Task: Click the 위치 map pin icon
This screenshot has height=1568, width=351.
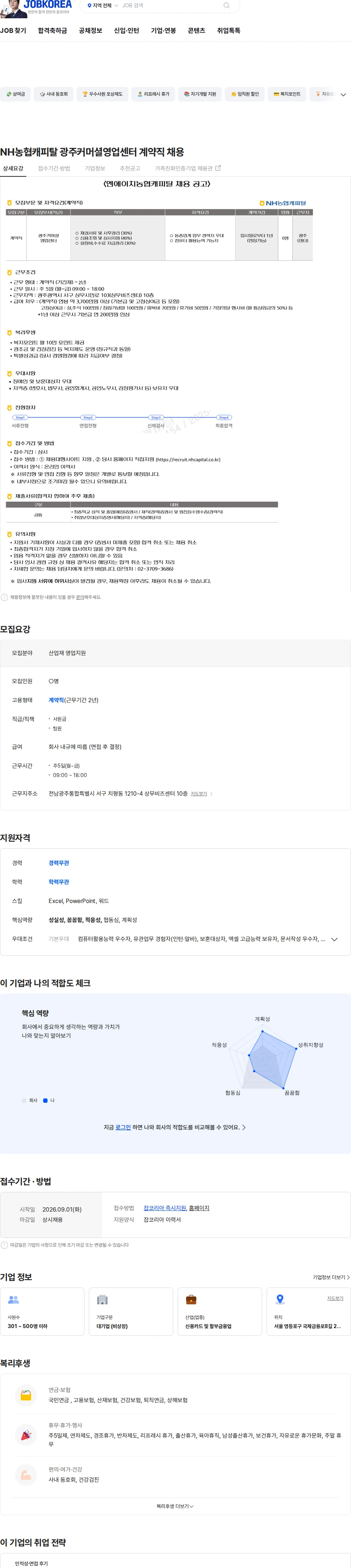Action: coord(280,1300)
